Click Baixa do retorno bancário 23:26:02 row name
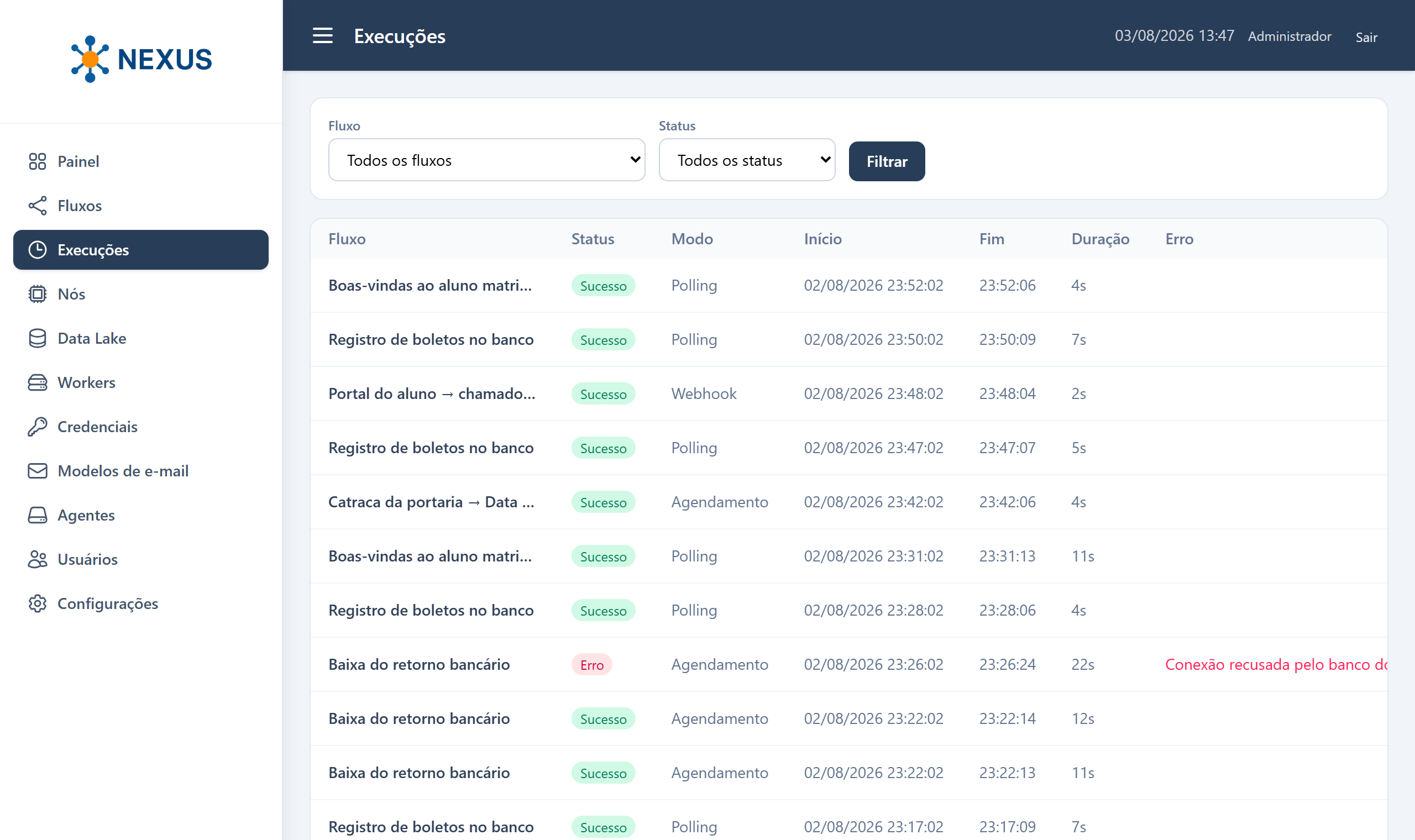The width and height of the screenshot is (1415, 840). tap(419, 664)
